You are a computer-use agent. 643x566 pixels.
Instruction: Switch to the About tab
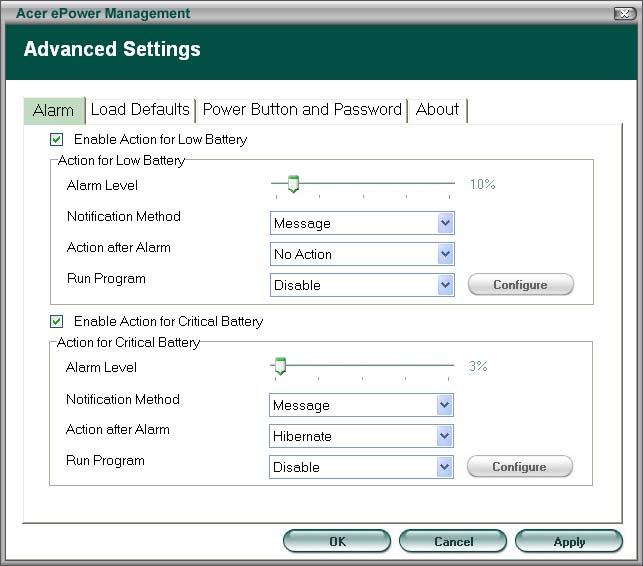click(437, 110)
